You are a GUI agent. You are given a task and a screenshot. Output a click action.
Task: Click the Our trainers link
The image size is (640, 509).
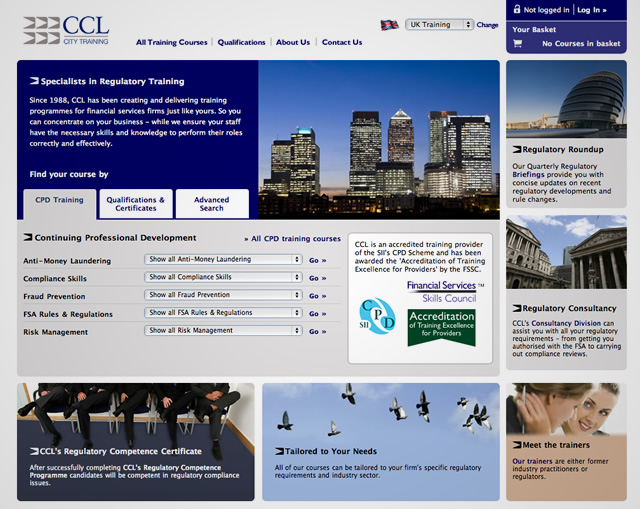coord(532,461)
